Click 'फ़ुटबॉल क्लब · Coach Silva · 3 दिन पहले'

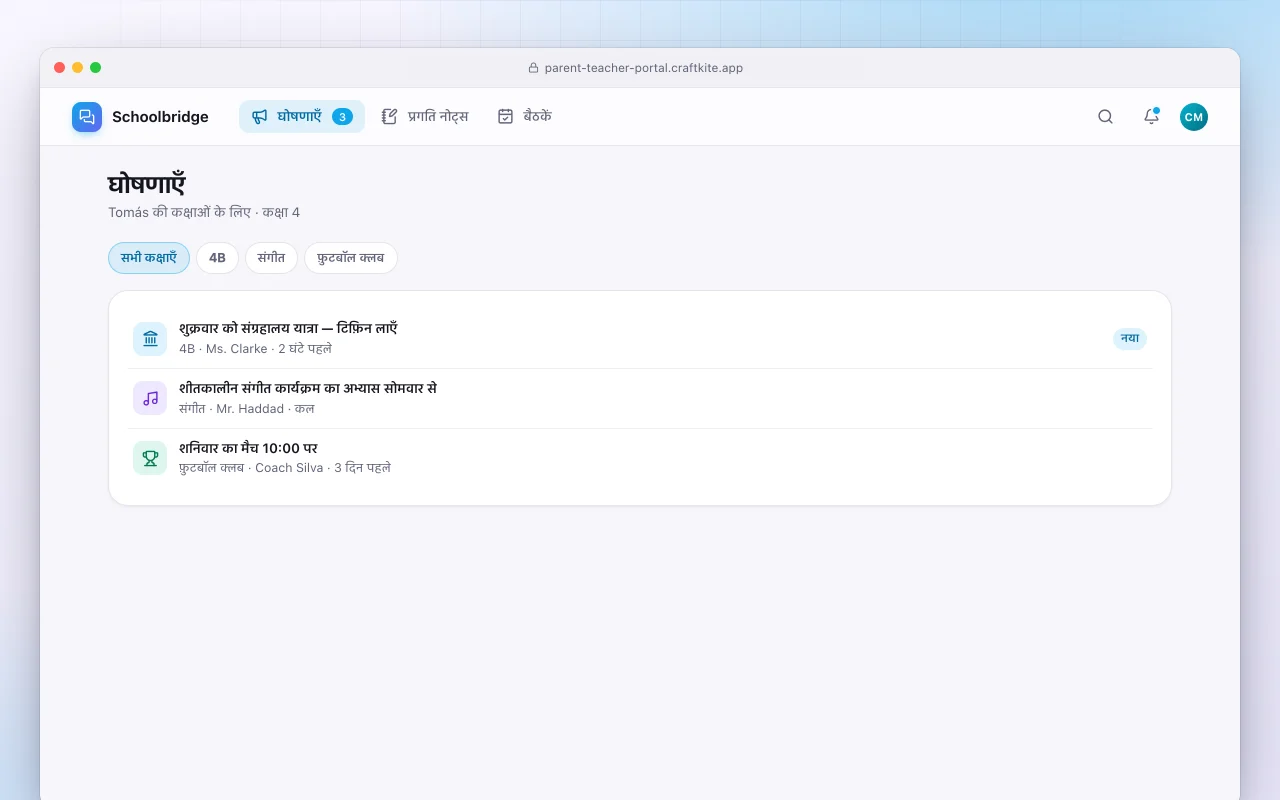coord(285,468)
